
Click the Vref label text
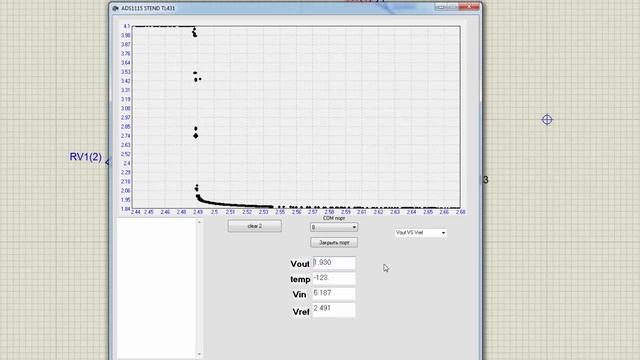(x=301, y=312)
